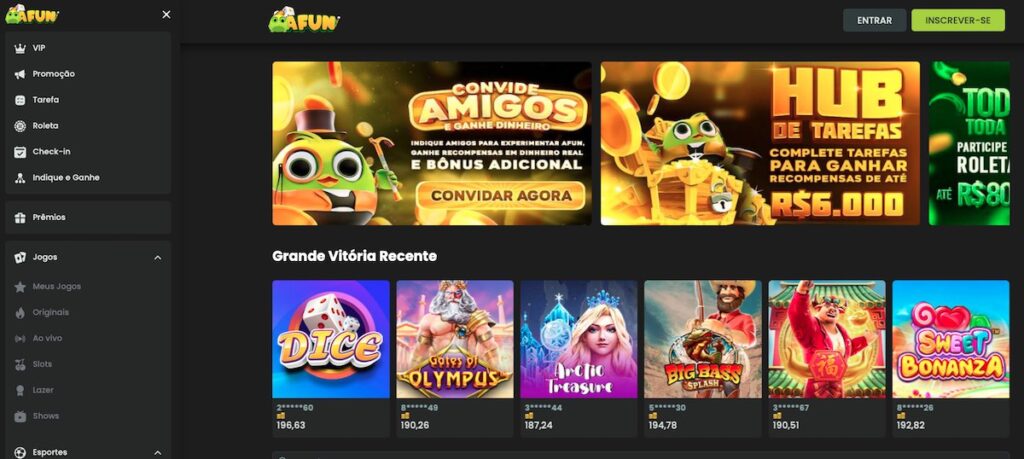Image resolution: width=1024 pixels, height=459 pixels.
Task: Click the VIP crown icon in sidebar
Action: click(x=20, y=48)
